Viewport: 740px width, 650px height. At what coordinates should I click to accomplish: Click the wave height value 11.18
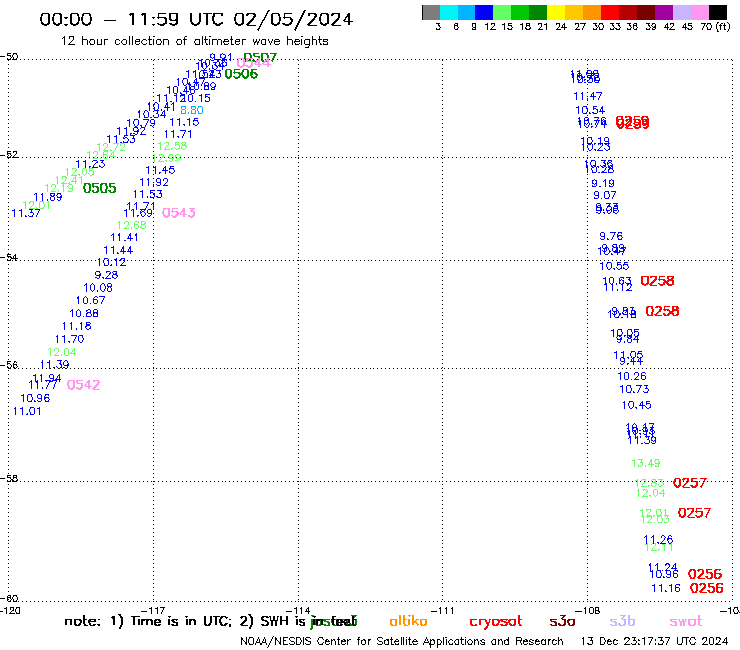pyautogui.click(x=76, y=326)
